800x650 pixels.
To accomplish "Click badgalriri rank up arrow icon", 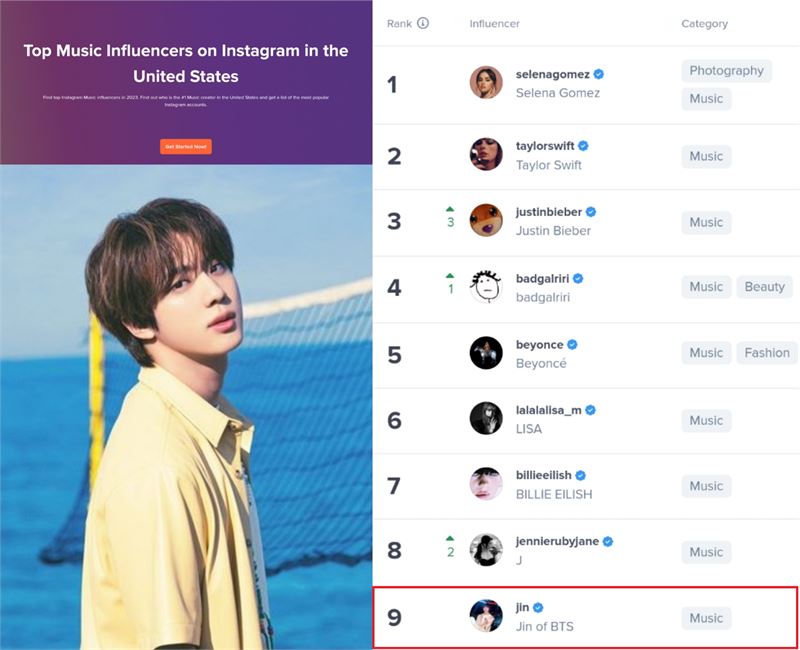I will (x=449, y=276).
